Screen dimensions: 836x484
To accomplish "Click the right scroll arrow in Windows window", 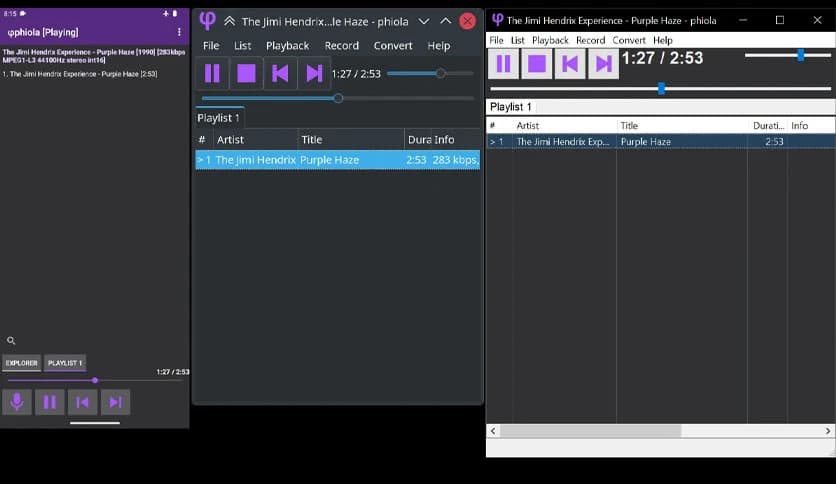I will (827, 431).
